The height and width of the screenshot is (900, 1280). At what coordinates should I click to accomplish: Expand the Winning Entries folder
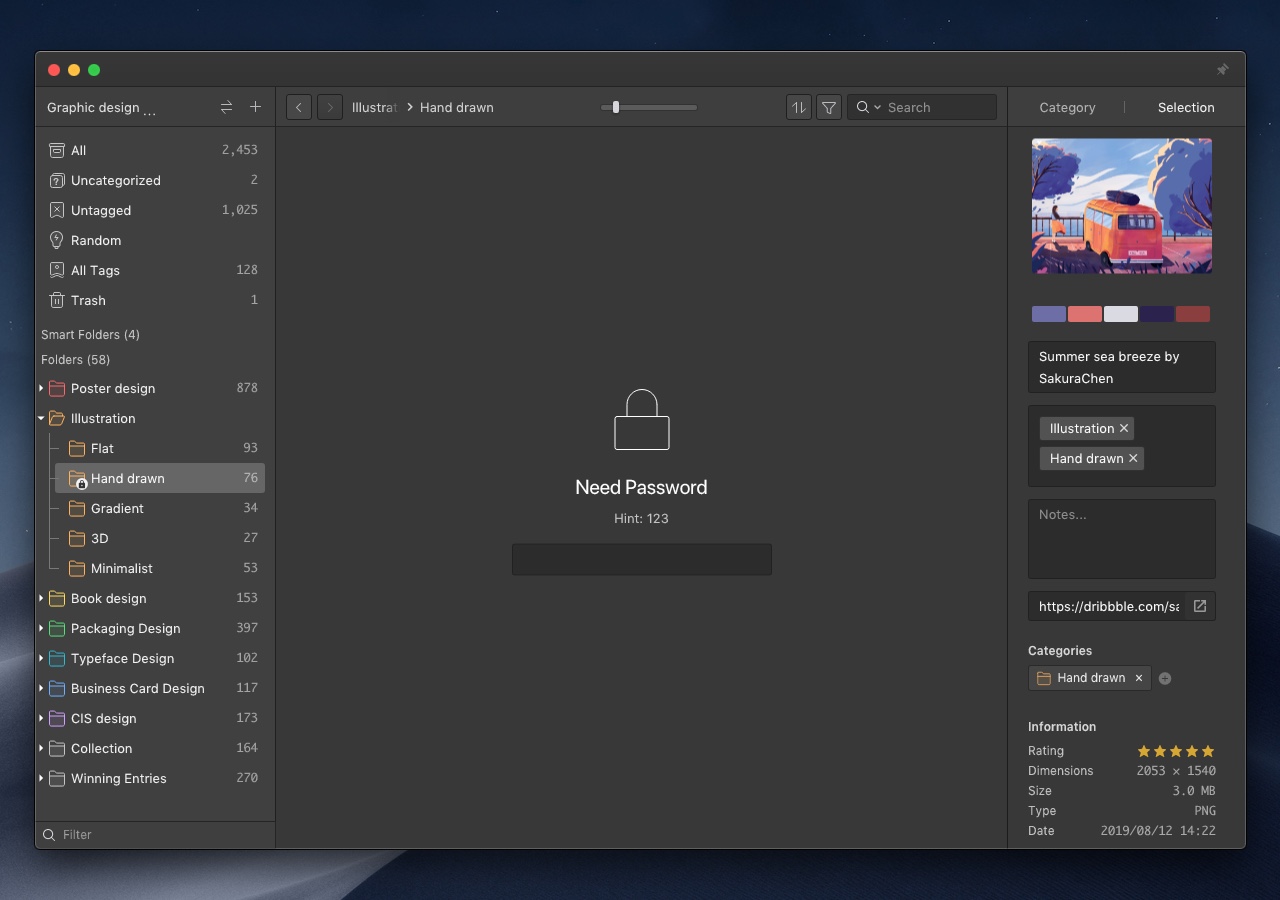[41, 778]
